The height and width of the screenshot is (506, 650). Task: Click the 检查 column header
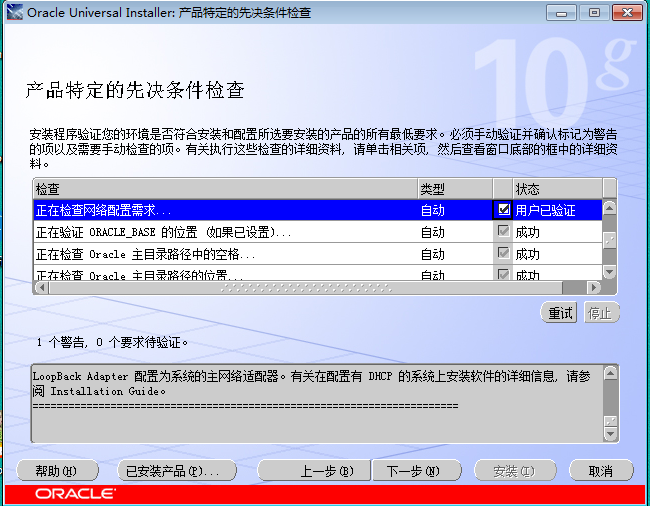coord(225,189)
